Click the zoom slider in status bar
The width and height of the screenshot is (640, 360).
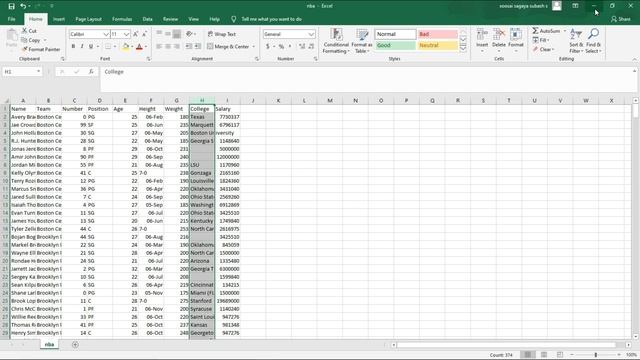pos(596,355)
